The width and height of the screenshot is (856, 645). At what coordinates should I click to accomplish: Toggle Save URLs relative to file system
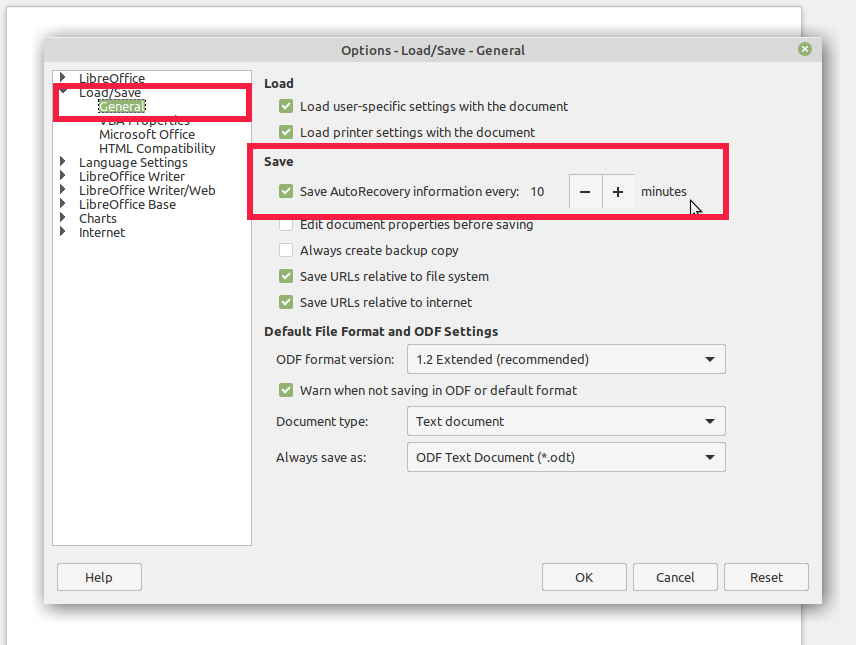tap(286, 276)
